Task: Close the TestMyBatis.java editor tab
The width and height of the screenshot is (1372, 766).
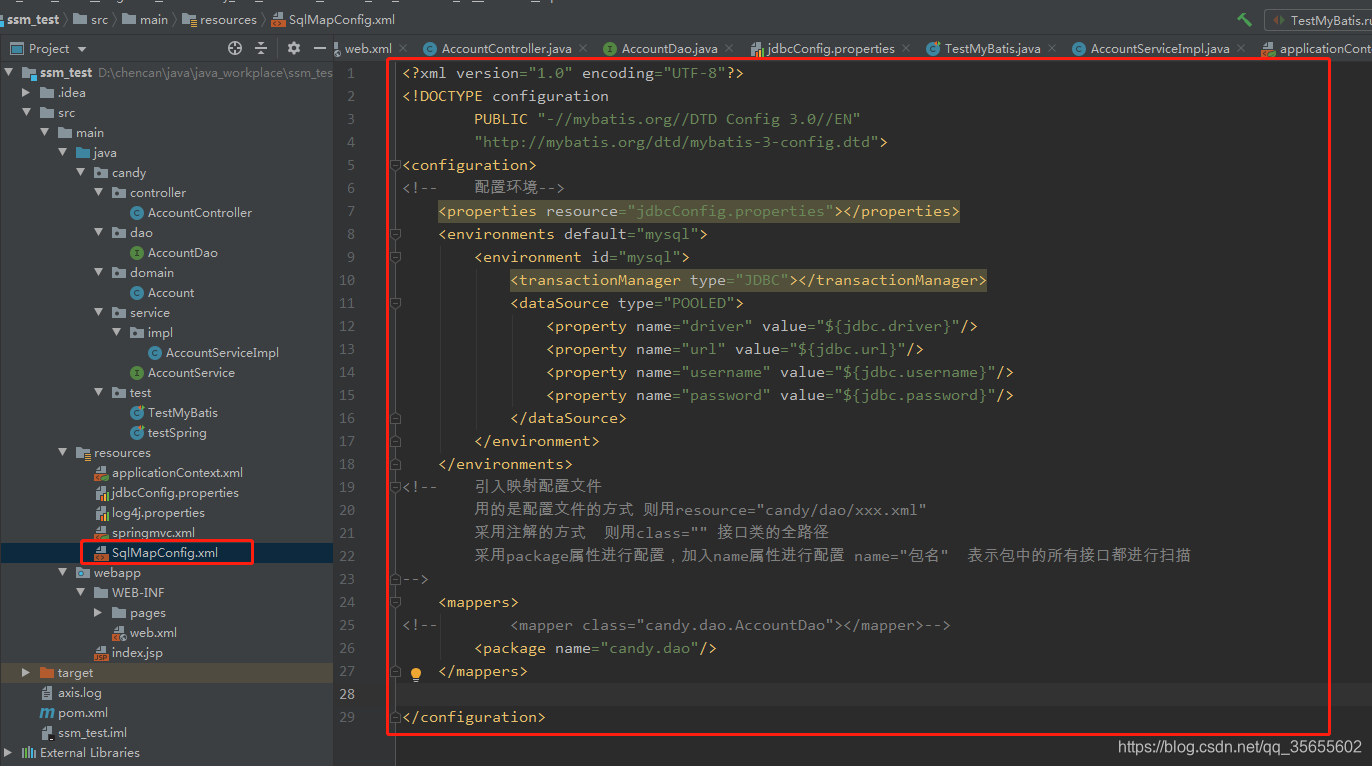Action: (x=1051, y=47)
